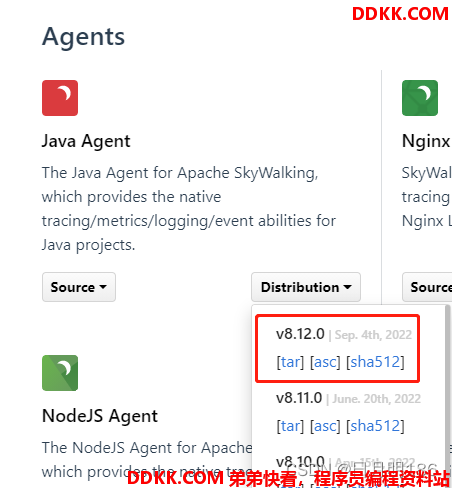Download the v8.11.0 tar package
Image resolution: width=452 pixels, height=488 pixels.
(290, 426)
